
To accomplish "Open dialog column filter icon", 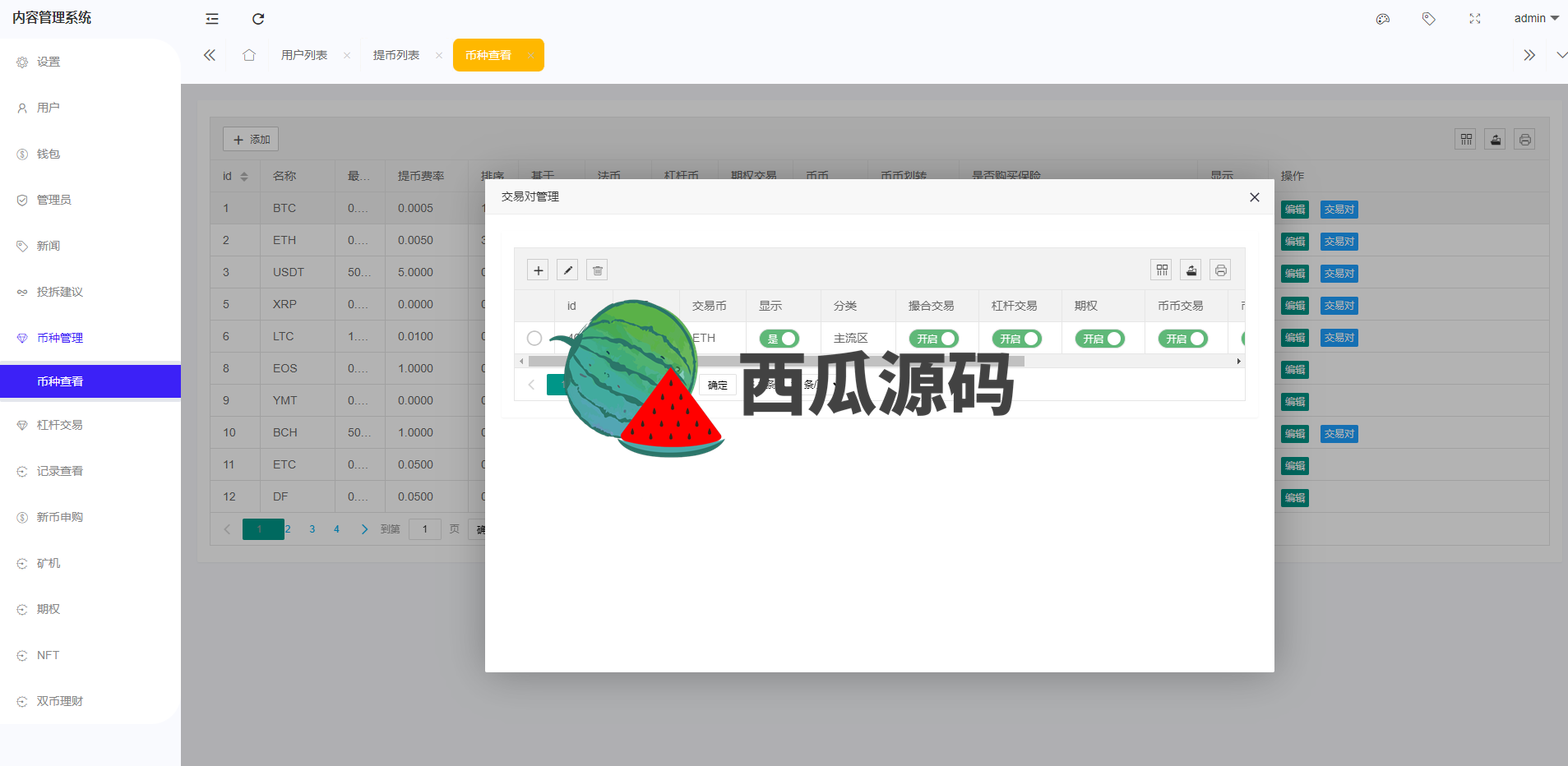I will tap(1162, 270).
